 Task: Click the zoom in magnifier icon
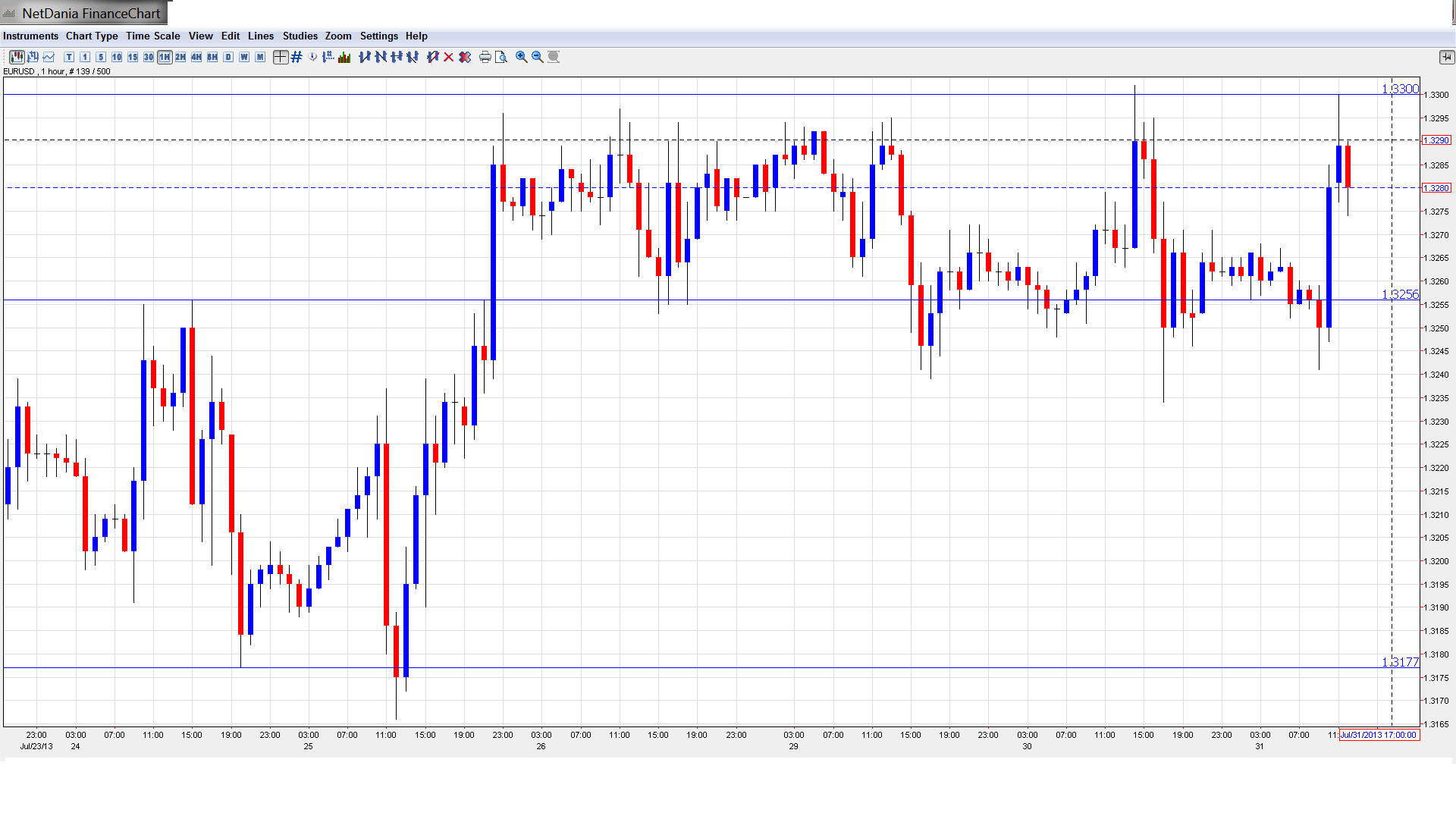[522, 57]
